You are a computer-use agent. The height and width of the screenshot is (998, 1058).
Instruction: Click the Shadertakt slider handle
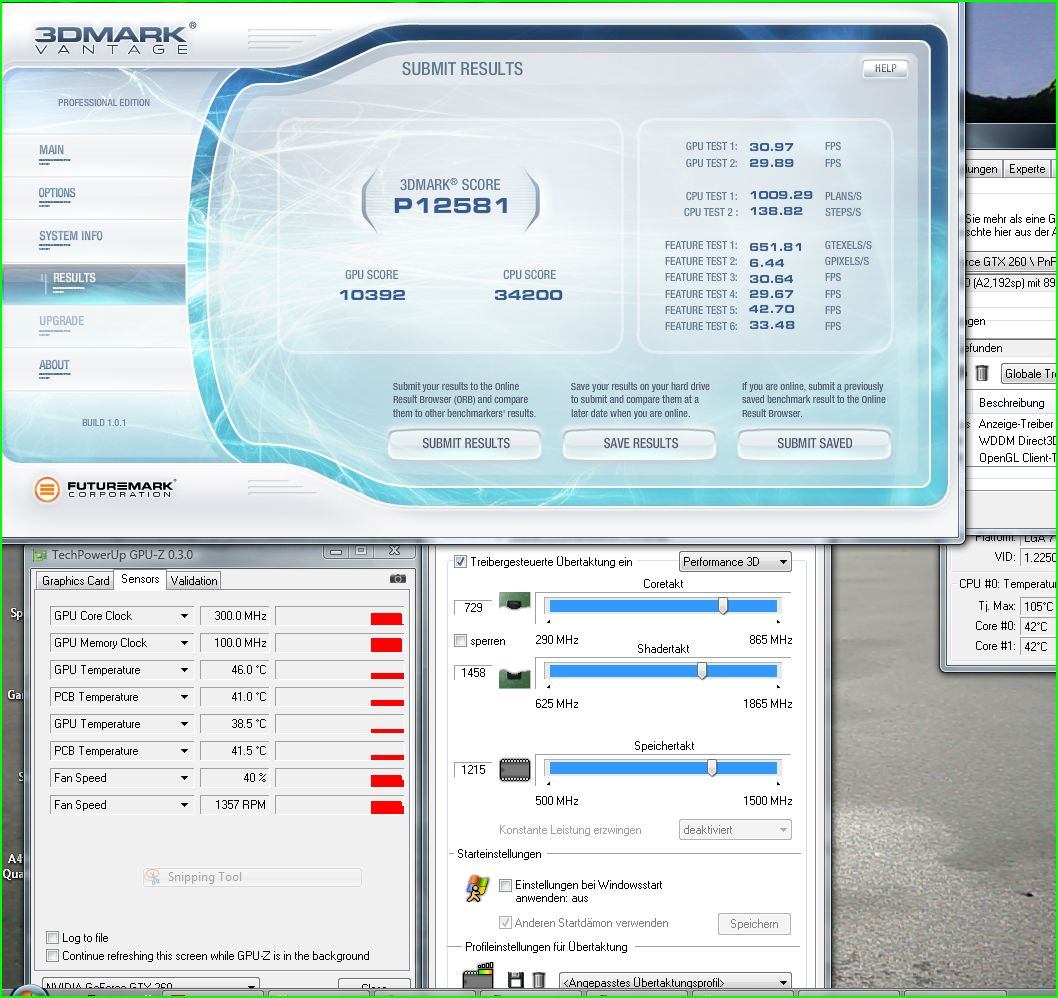702,670
